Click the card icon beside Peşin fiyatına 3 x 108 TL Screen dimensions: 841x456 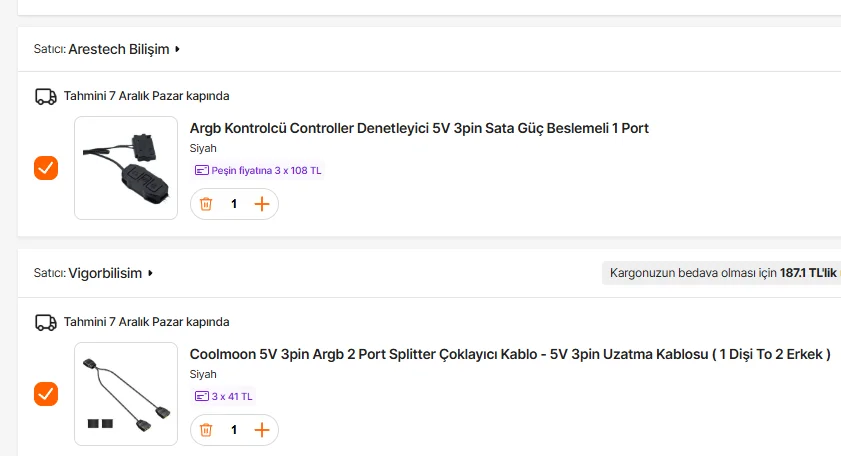(202, 171)
